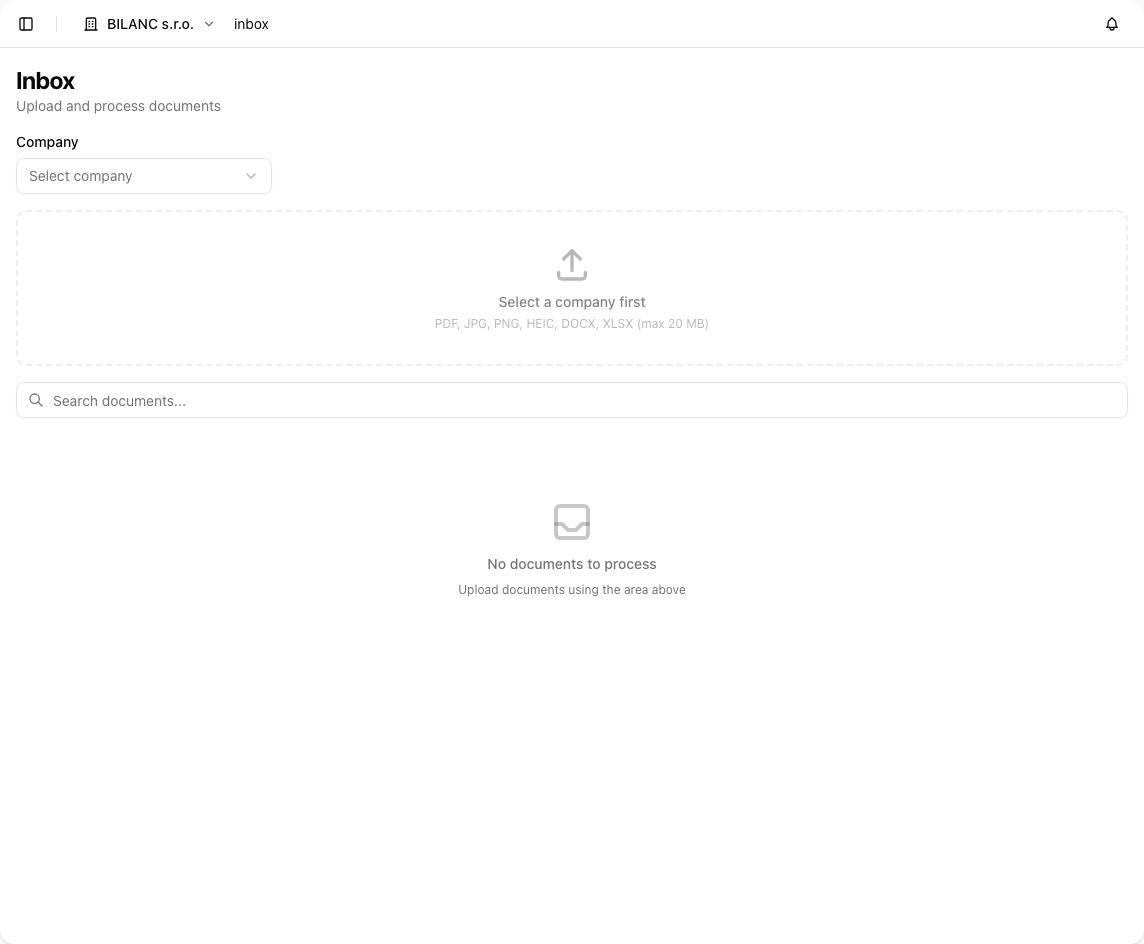1144x944 pixels.
Task: Toggle the sidebar panel icon
Action: (26, 24)
